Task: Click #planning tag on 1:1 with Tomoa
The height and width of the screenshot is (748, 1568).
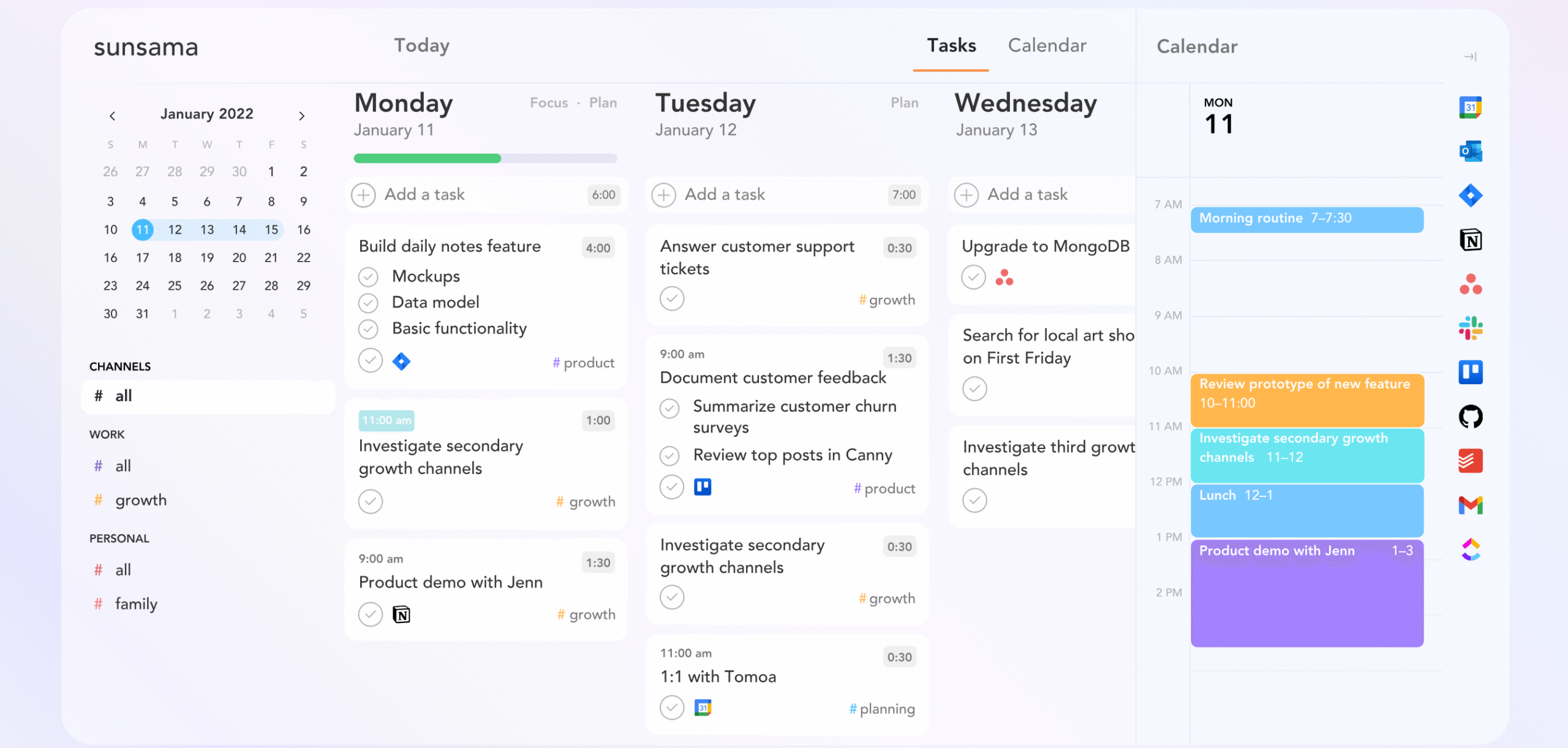Action: pos(882,709)
